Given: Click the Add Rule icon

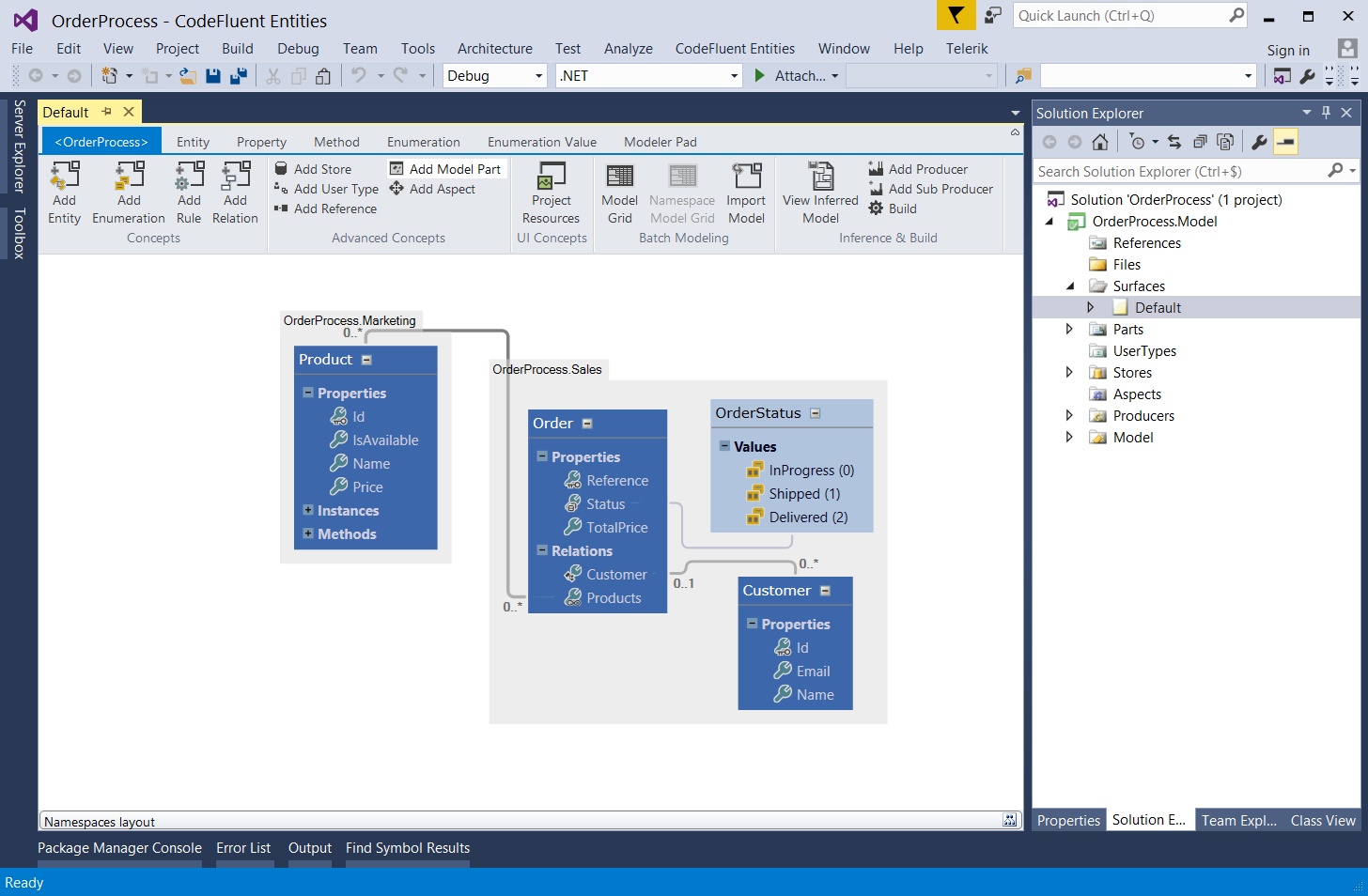Looking at the screenshot, I should pyautogui.click(x=189, y=177).
